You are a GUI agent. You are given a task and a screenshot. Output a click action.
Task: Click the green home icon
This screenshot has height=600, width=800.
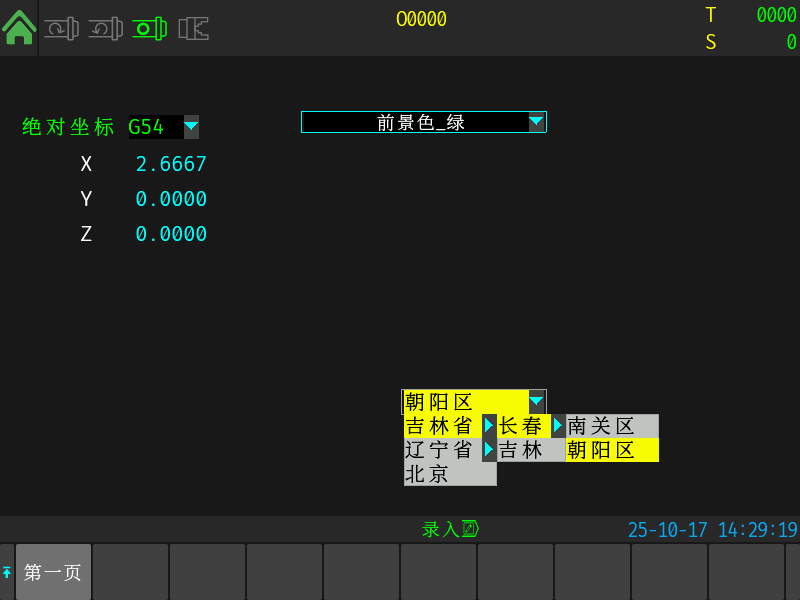click(x=18, y=27)
